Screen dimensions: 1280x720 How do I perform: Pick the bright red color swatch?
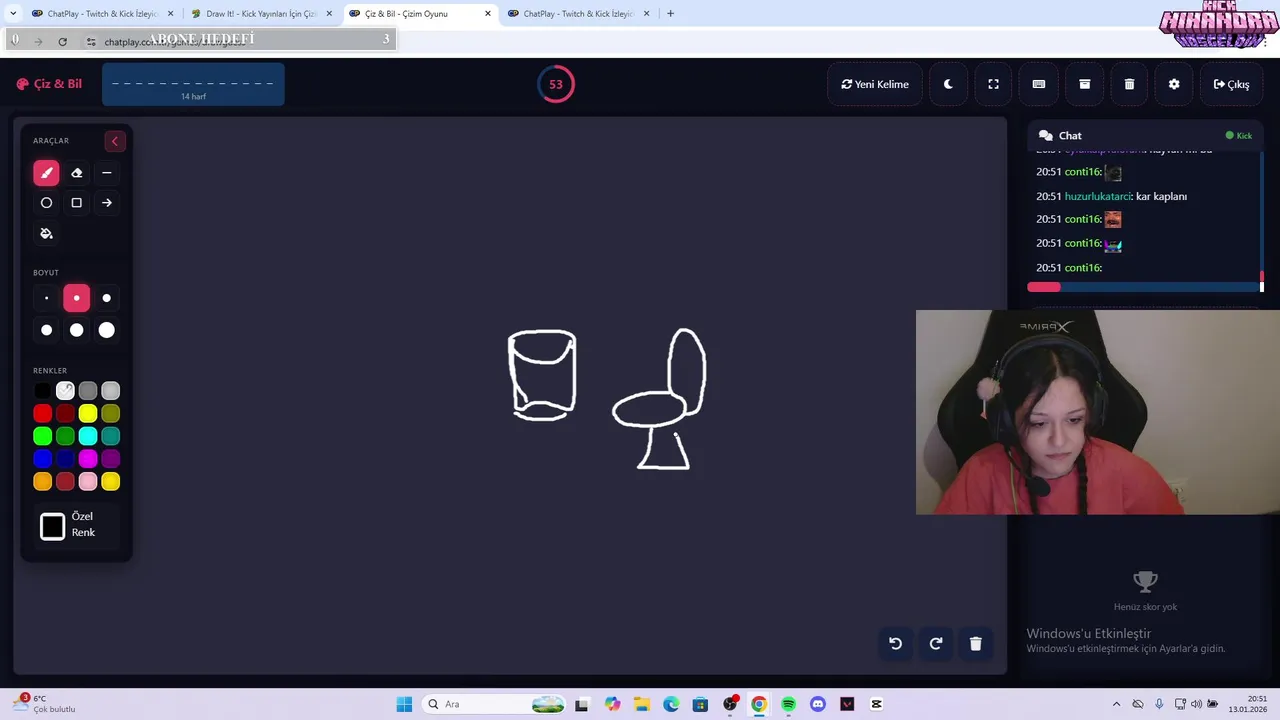42,413
